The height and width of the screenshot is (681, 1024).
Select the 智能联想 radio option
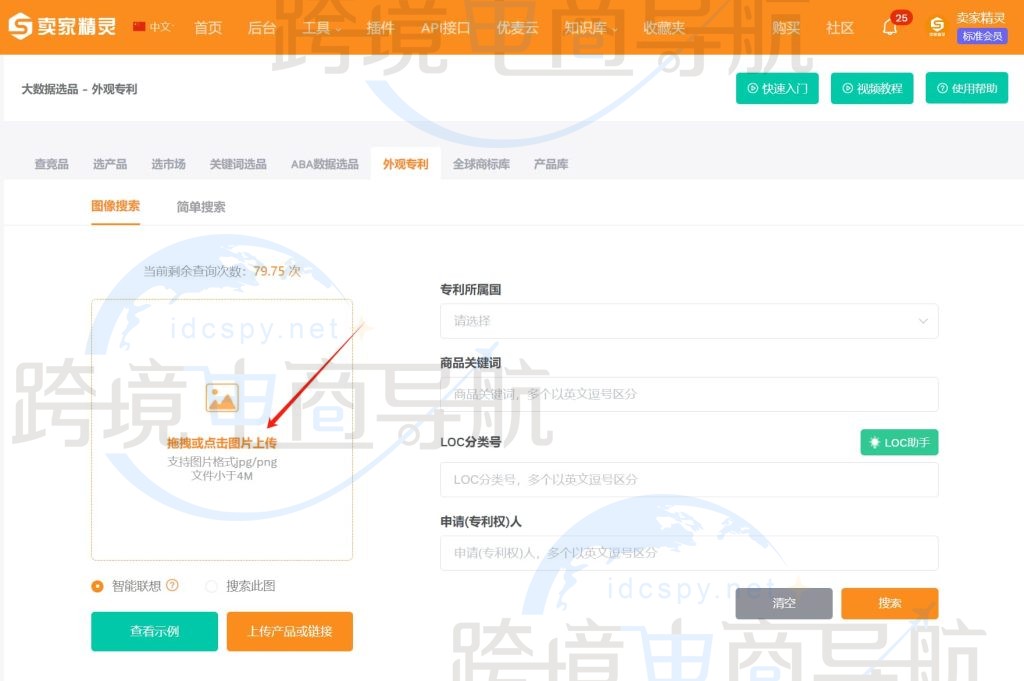[97, 586]
